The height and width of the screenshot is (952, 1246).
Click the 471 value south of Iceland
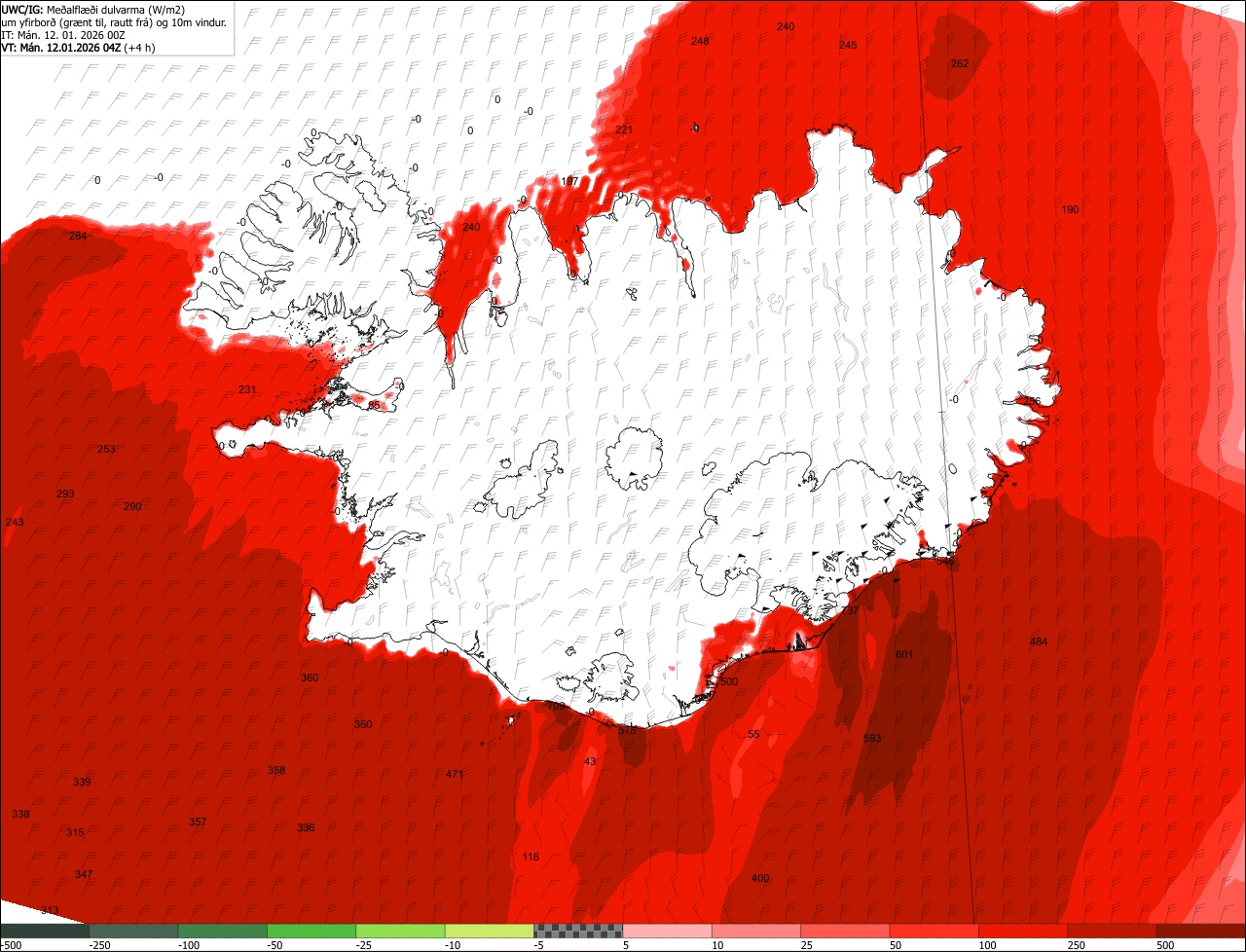tap(455, 774)
